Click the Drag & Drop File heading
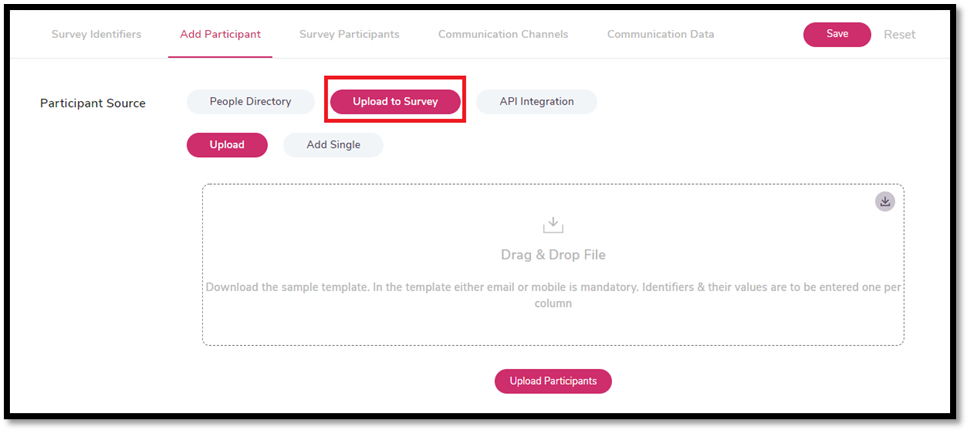 point(553,255)
